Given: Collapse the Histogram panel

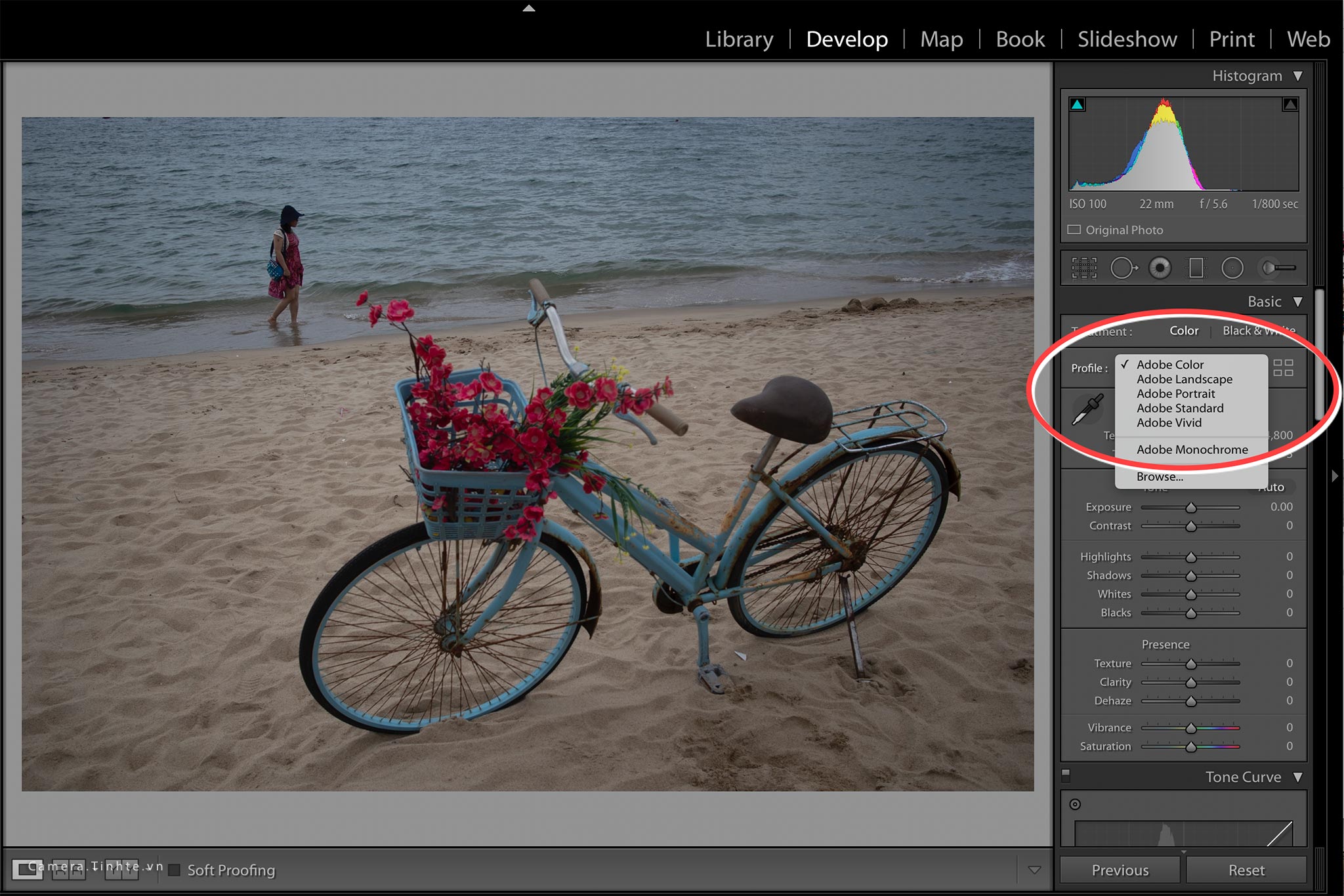Looking at the screenshot, I should 1297,76.
